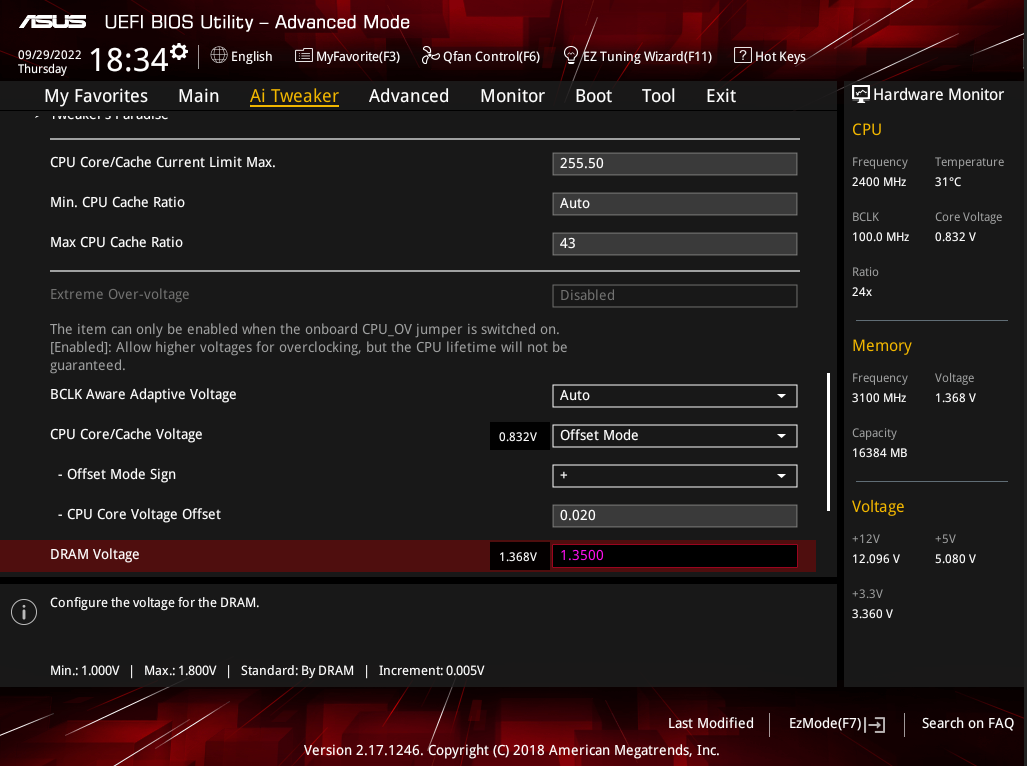This screenshot has width=1027, height=766.
Task: Select the Ai Tweaker tab
Action: pos(294,96)
